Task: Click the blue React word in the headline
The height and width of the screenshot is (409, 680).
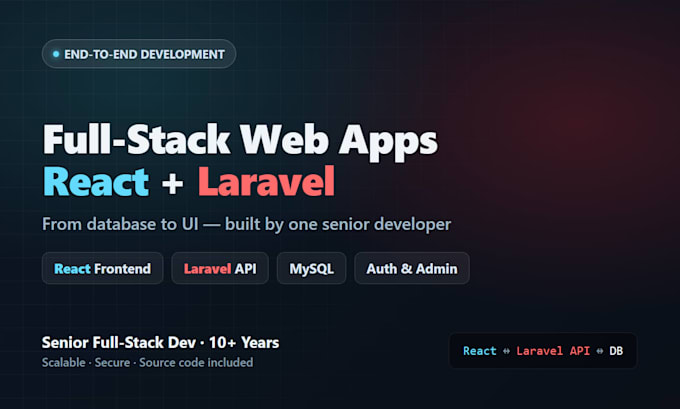Action: 96,182
